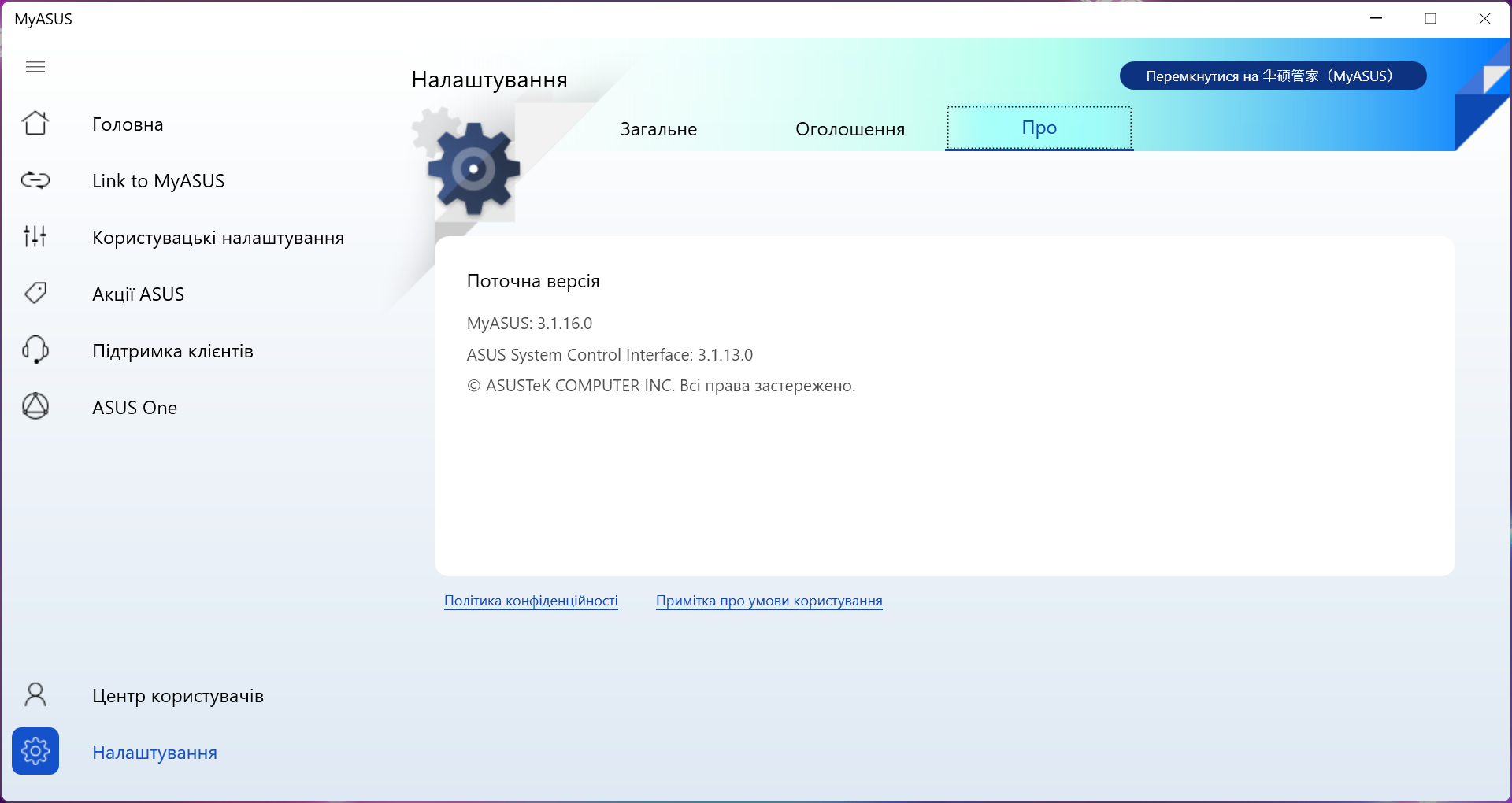The height and width of the screenshot is (803, 1512).
Task: Minimize the MyASUS window
Action: click(x=1377, y=19)
